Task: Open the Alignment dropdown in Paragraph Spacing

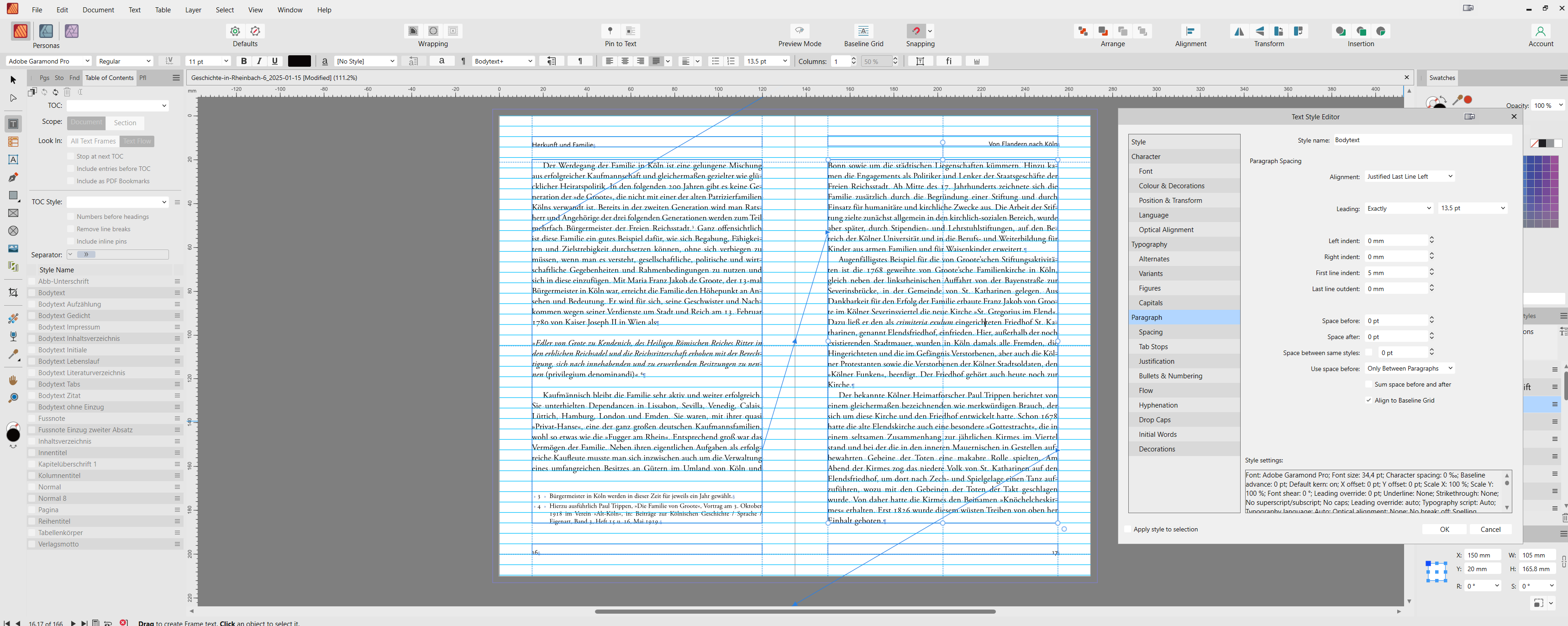Action: (1410, 176)
